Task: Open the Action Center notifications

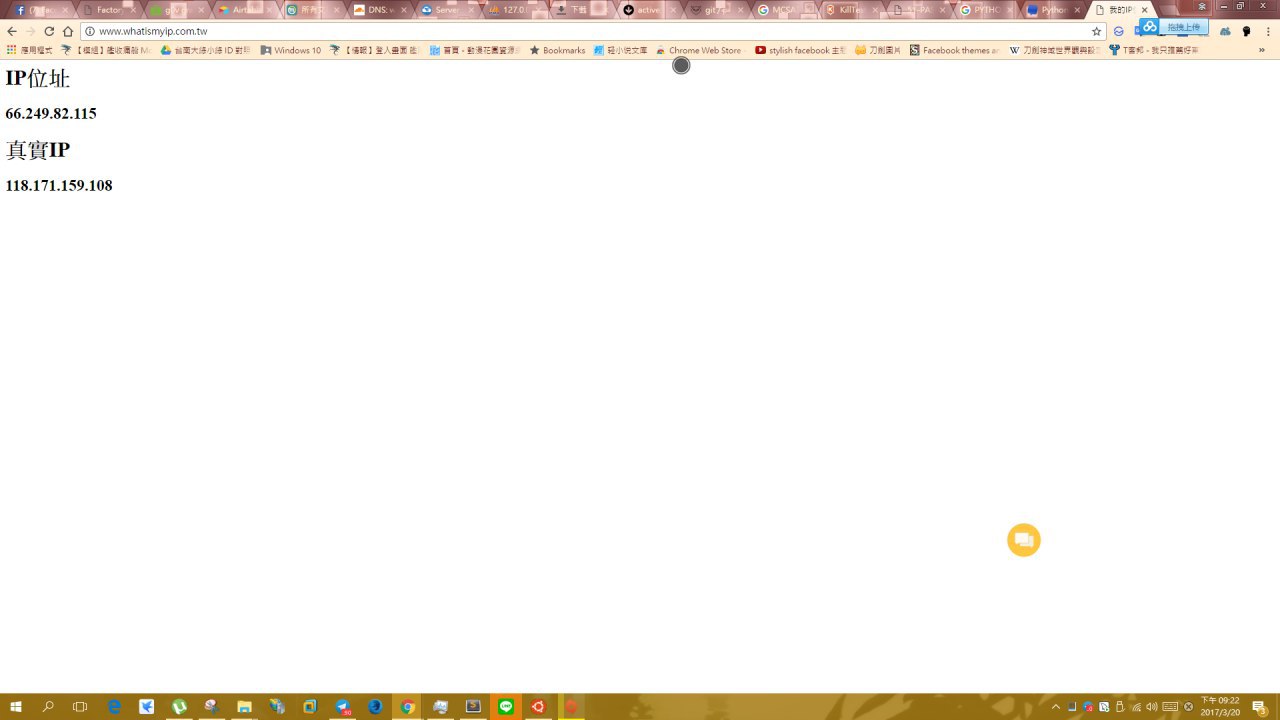Action: (1259, 707)
